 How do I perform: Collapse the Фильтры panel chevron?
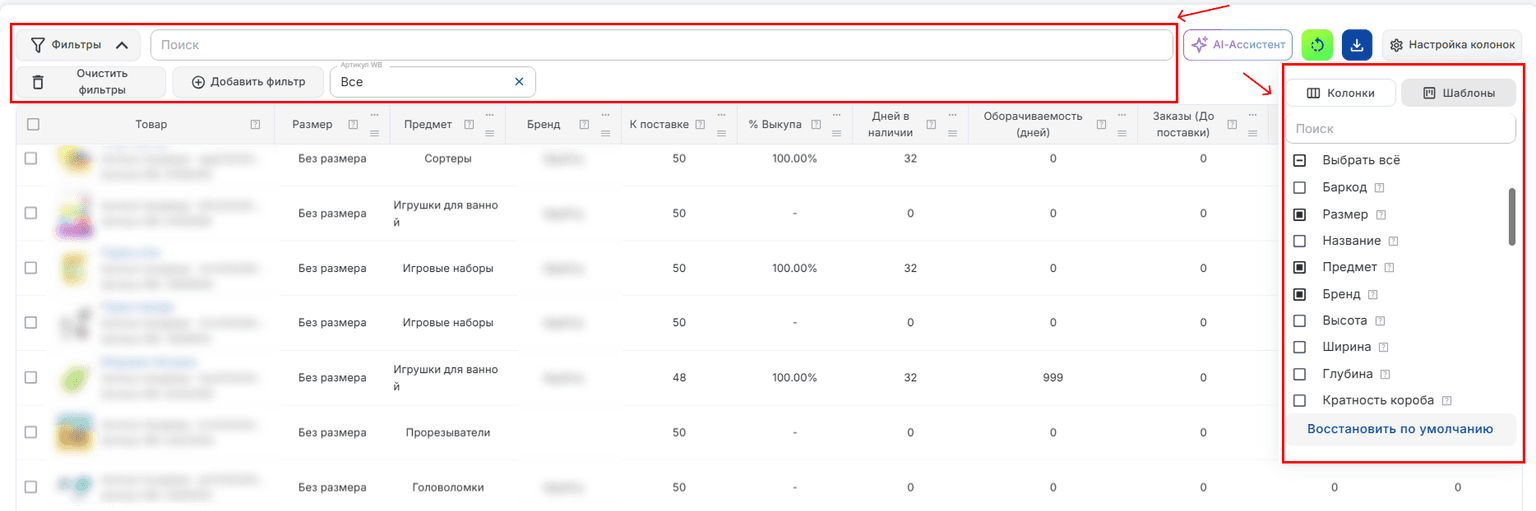click(x=122, y=45)
